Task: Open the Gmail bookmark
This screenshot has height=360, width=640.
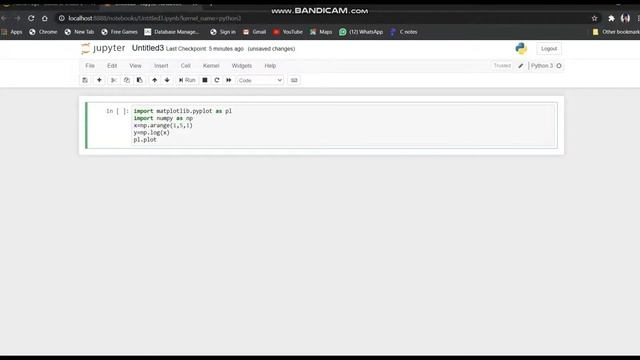Action: tap(254, 32)
